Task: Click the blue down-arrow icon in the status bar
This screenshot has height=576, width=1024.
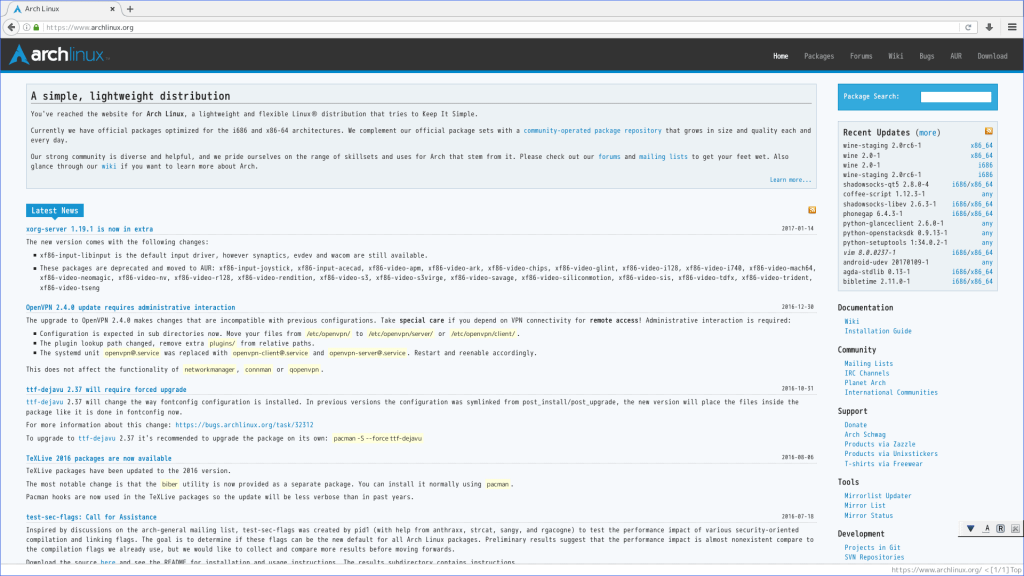Action: (968, 527)
